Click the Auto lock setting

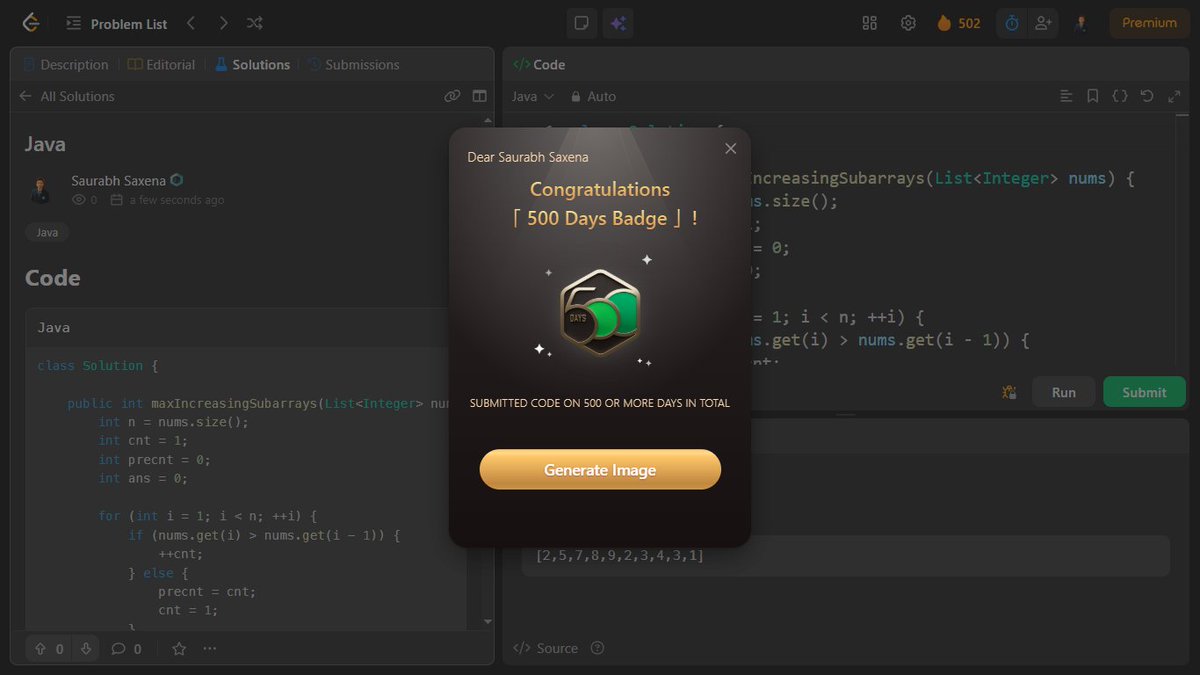point(593,96)
